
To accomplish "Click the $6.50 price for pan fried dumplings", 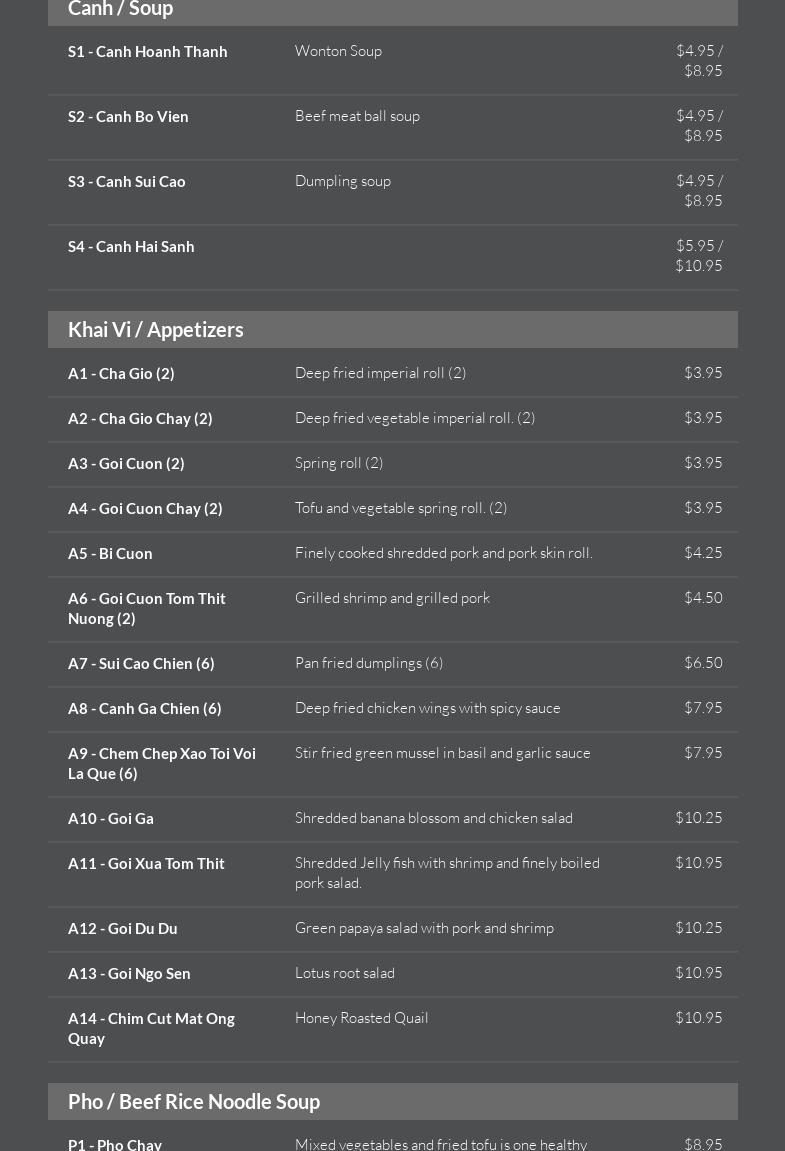I will click(703, 663).
